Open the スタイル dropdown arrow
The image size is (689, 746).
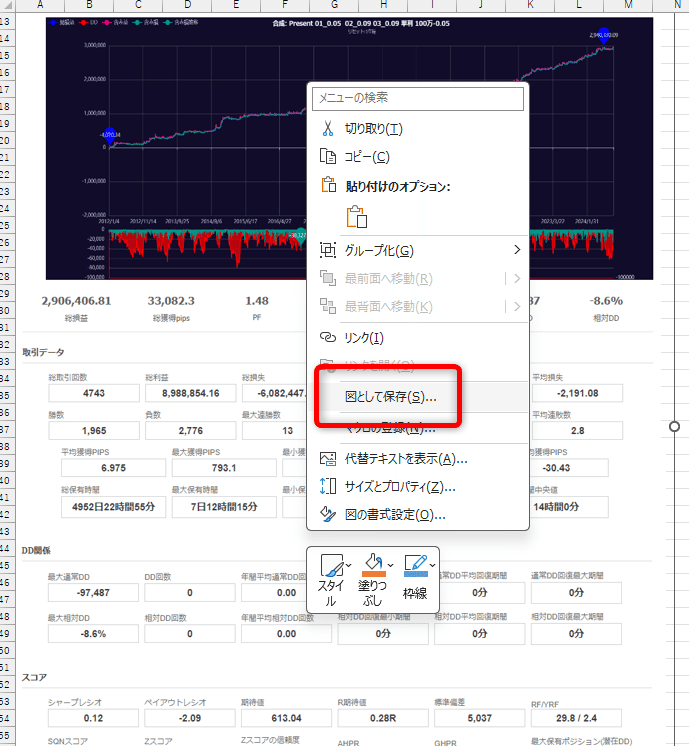point(349,565)
